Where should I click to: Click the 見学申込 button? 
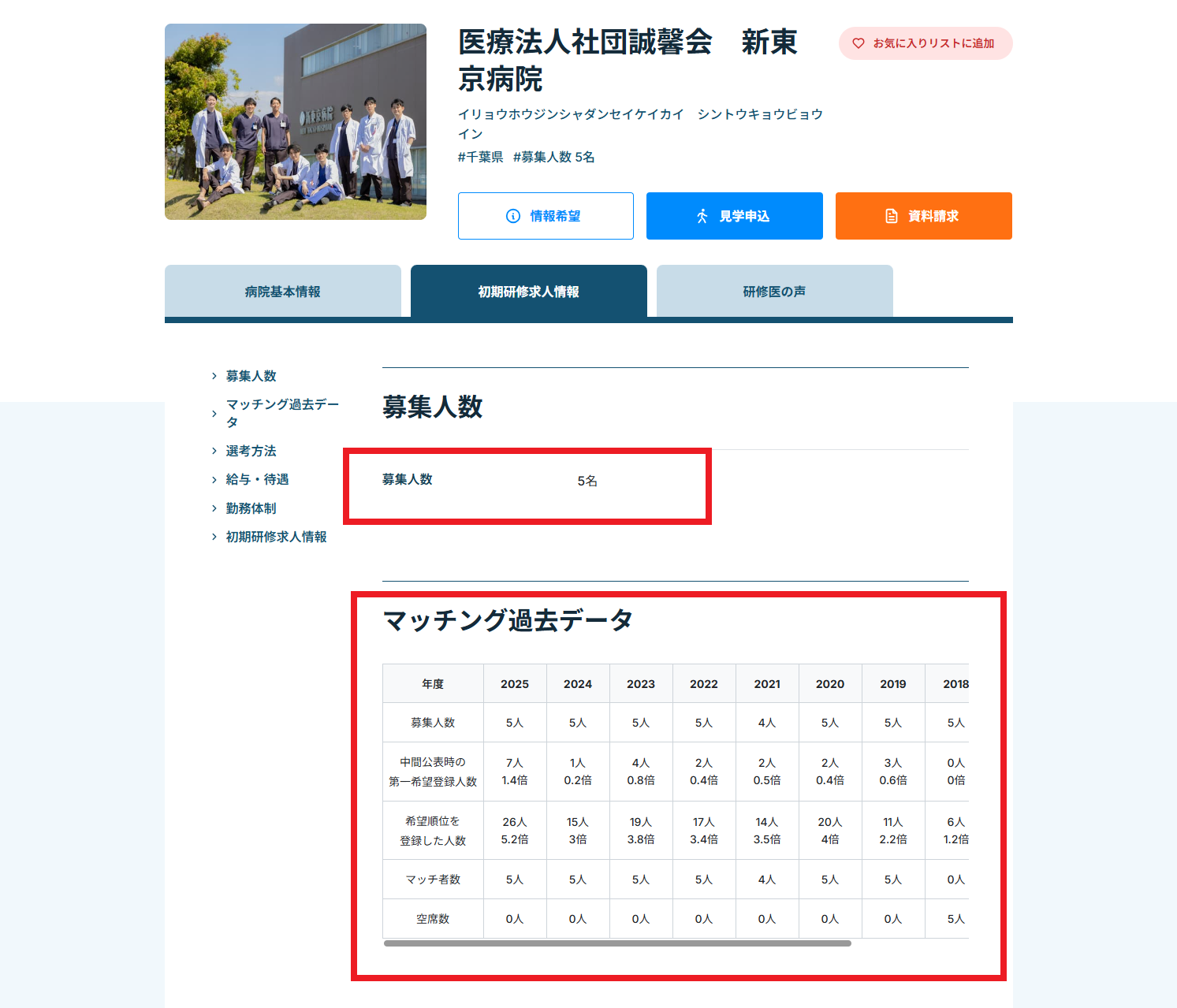(735, 216)
